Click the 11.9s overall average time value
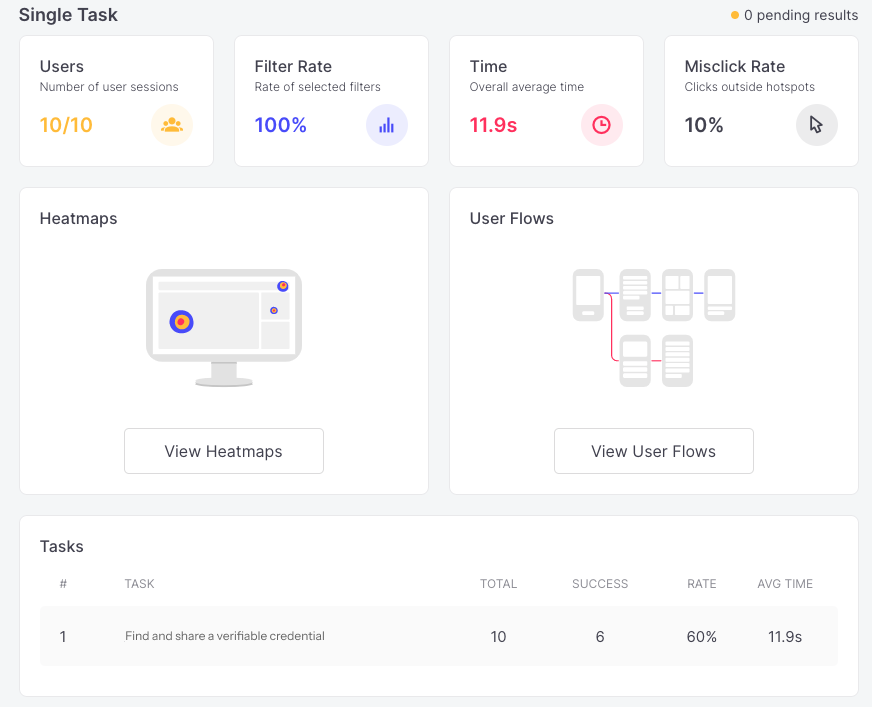The height and width of the screenshot is (707, 872). pyautogui.click(x=493, y=125)
